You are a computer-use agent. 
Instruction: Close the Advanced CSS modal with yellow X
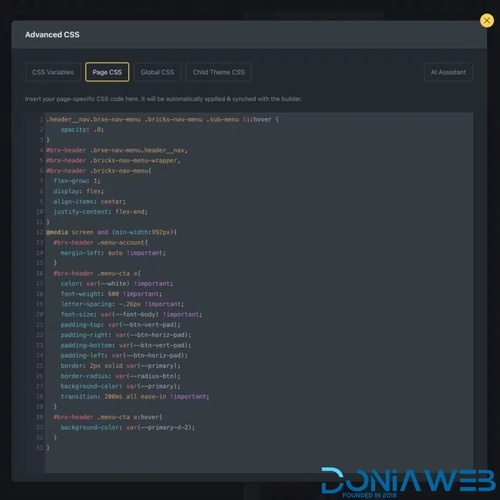(487, 21)
